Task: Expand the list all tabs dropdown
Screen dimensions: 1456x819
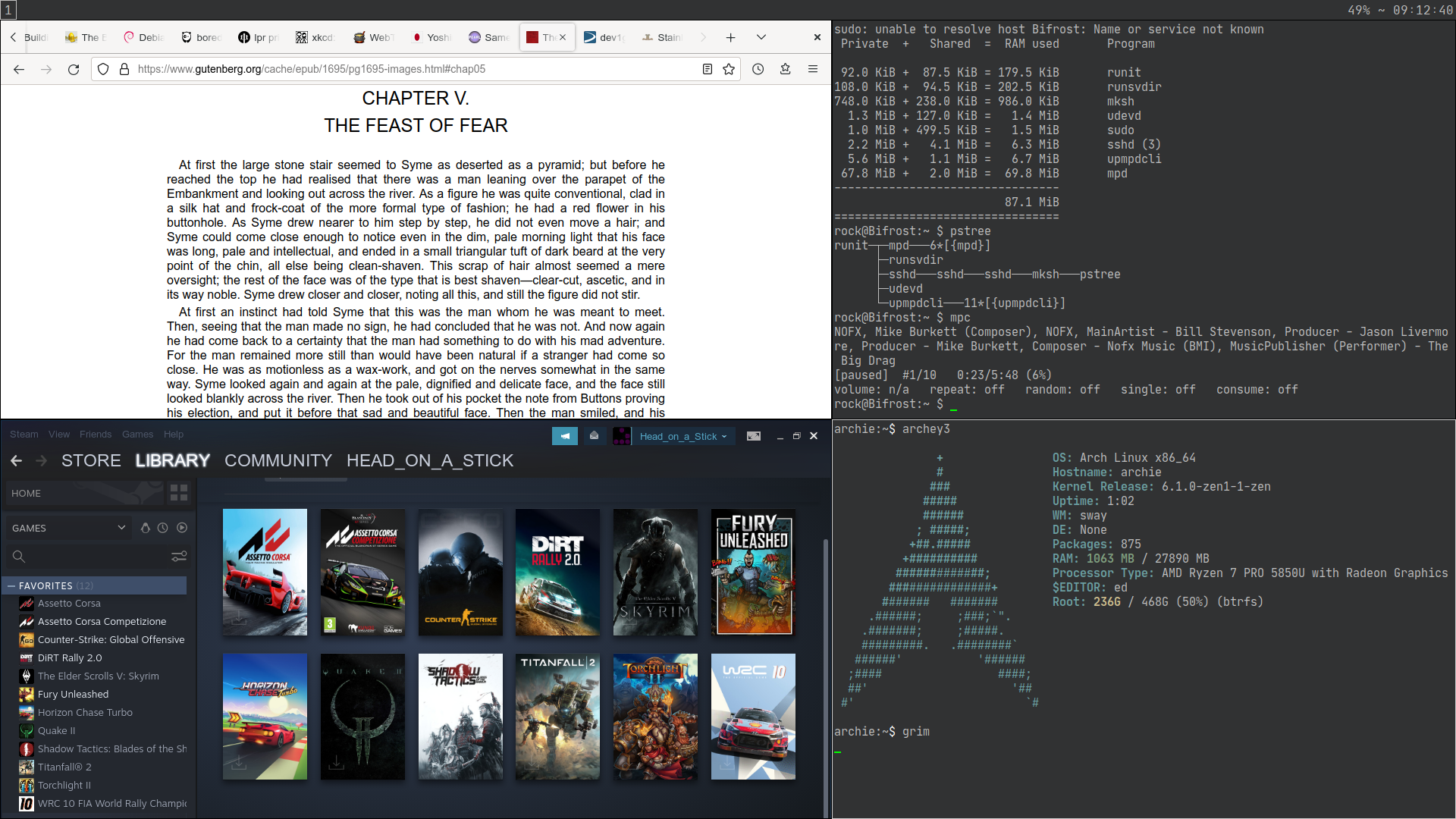Action: (761, 37)
